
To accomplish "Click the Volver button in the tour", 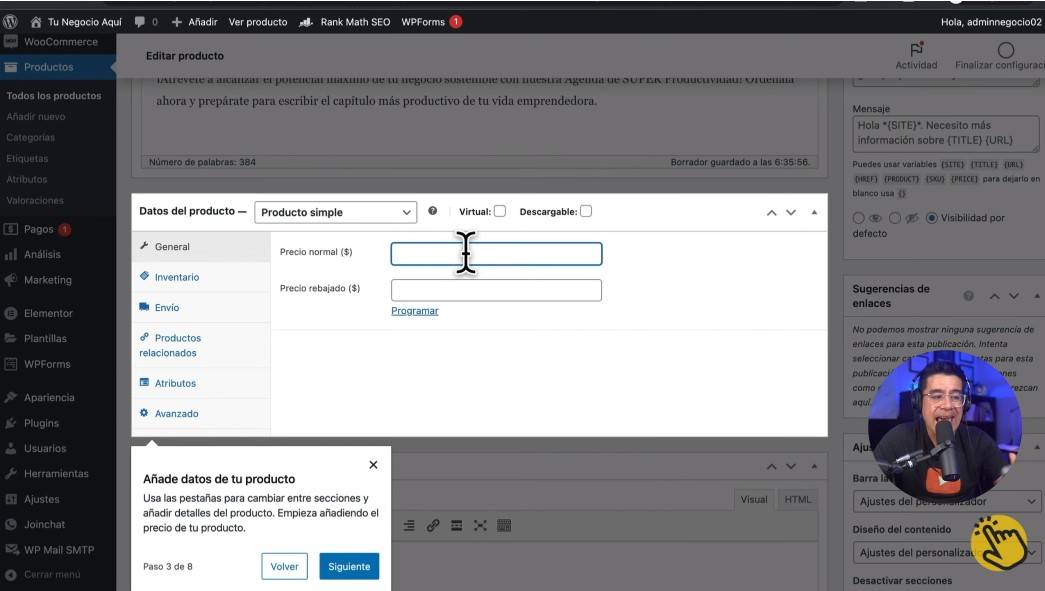I will coord(285,566).
